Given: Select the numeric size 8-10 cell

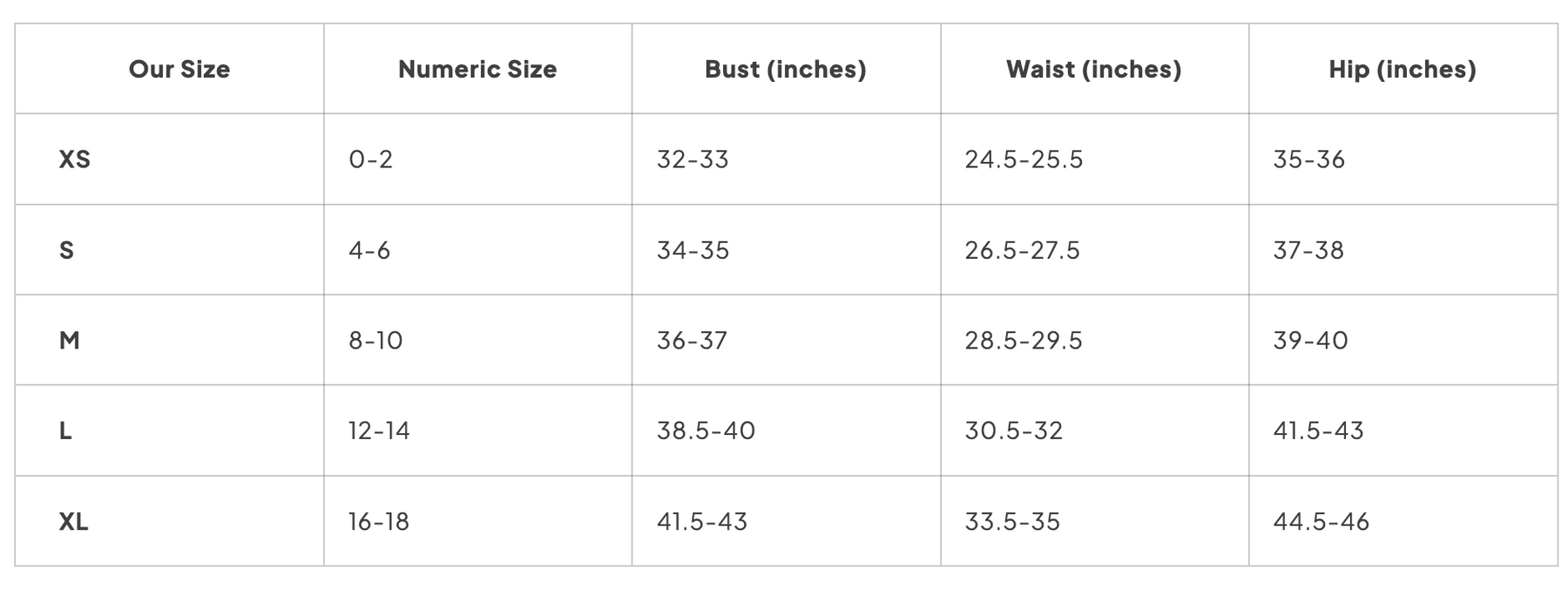Looking at the screenshot, I should click(x=376, y=340).
